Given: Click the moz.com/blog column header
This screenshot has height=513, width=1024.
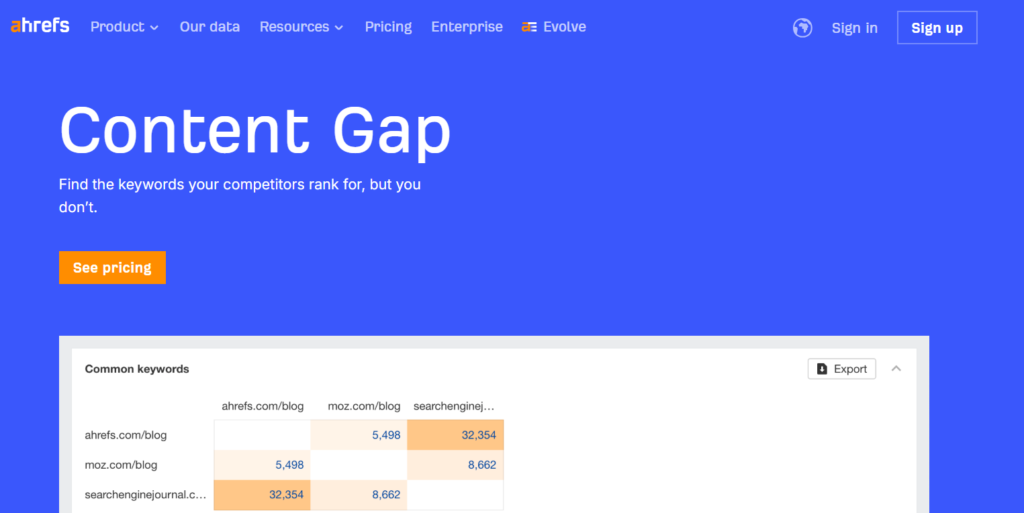Looking at the screenshot, I should click(x=364, y=406).
